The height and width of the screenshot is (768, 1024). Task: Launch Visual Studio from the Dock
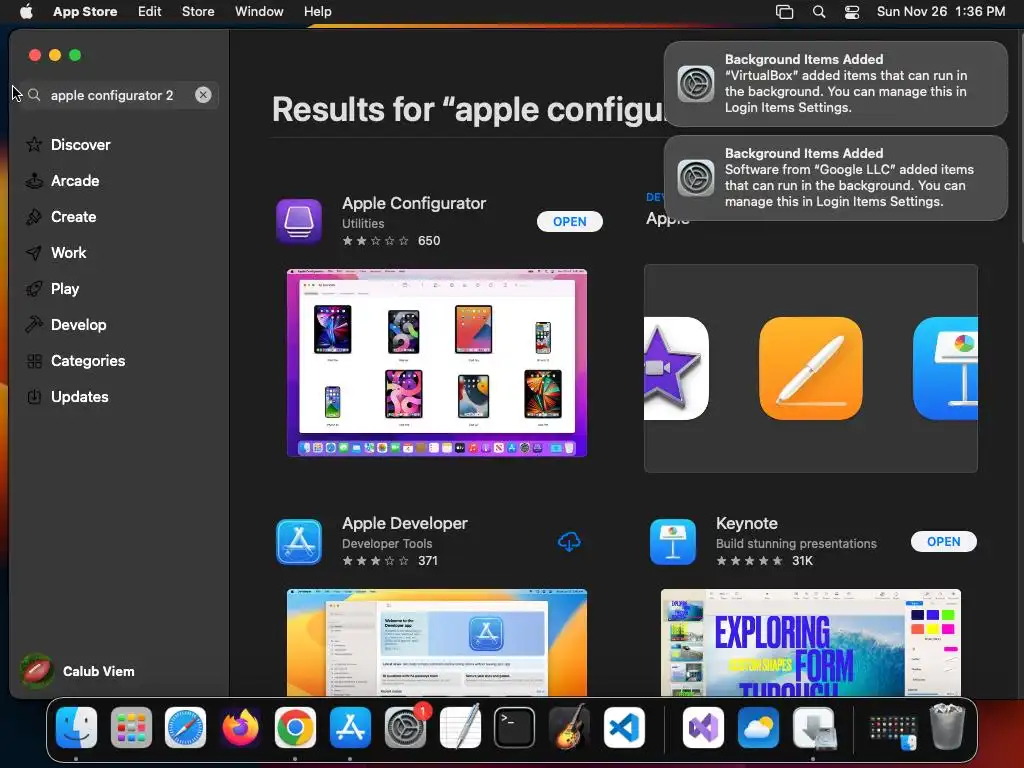pyautogui.click(x=703, y=728)
